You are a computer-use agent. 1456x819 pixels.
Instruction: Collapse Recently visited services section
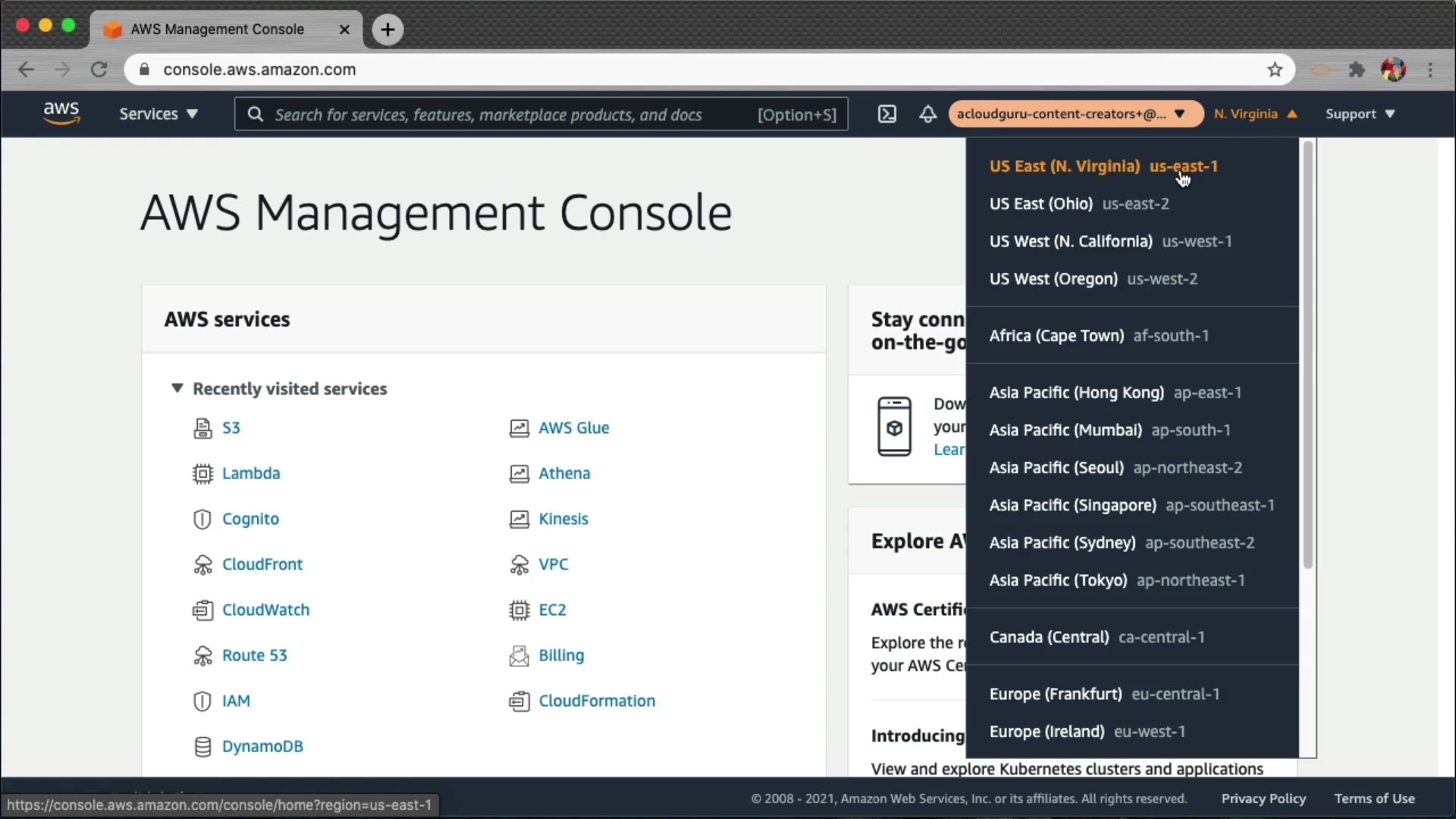click(x=177, y=388)
